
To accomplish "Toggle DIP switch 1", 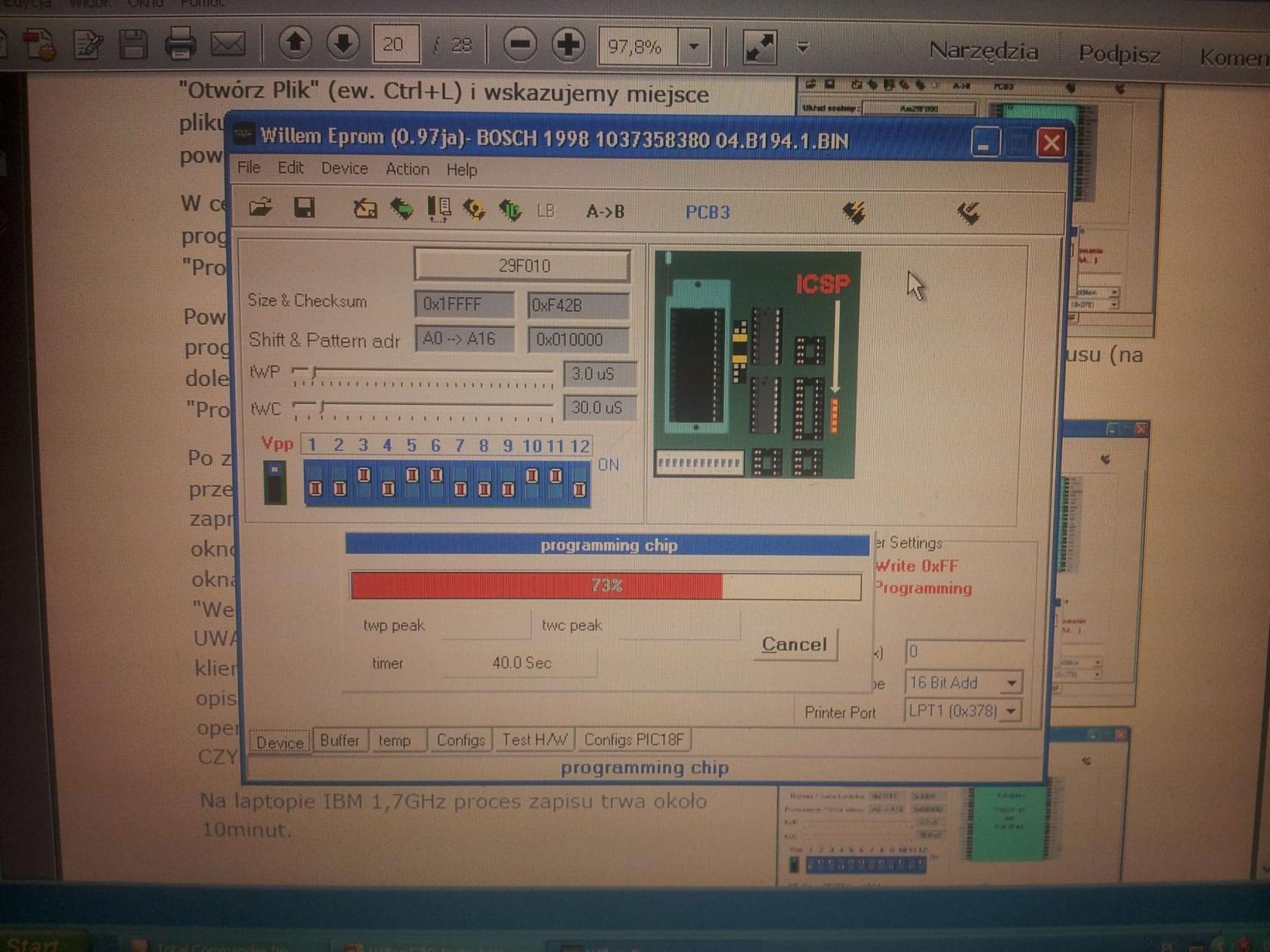I will (x=316, y=482).
